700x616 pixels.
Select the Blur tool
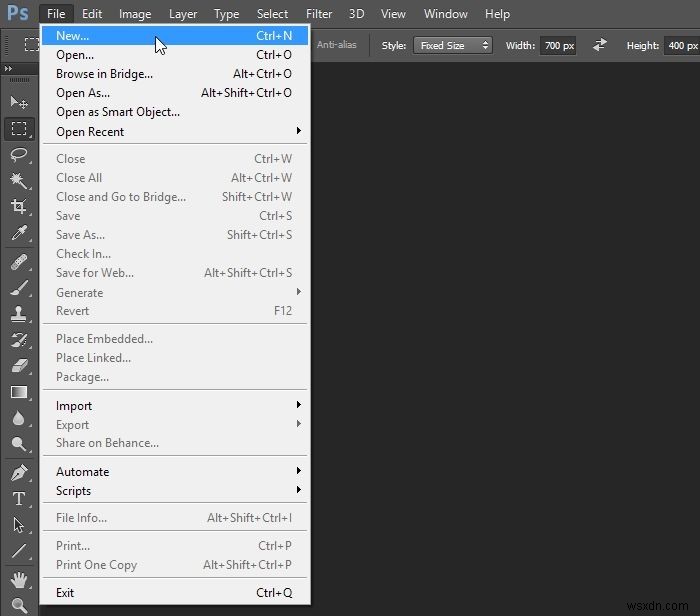coord(19,418)
